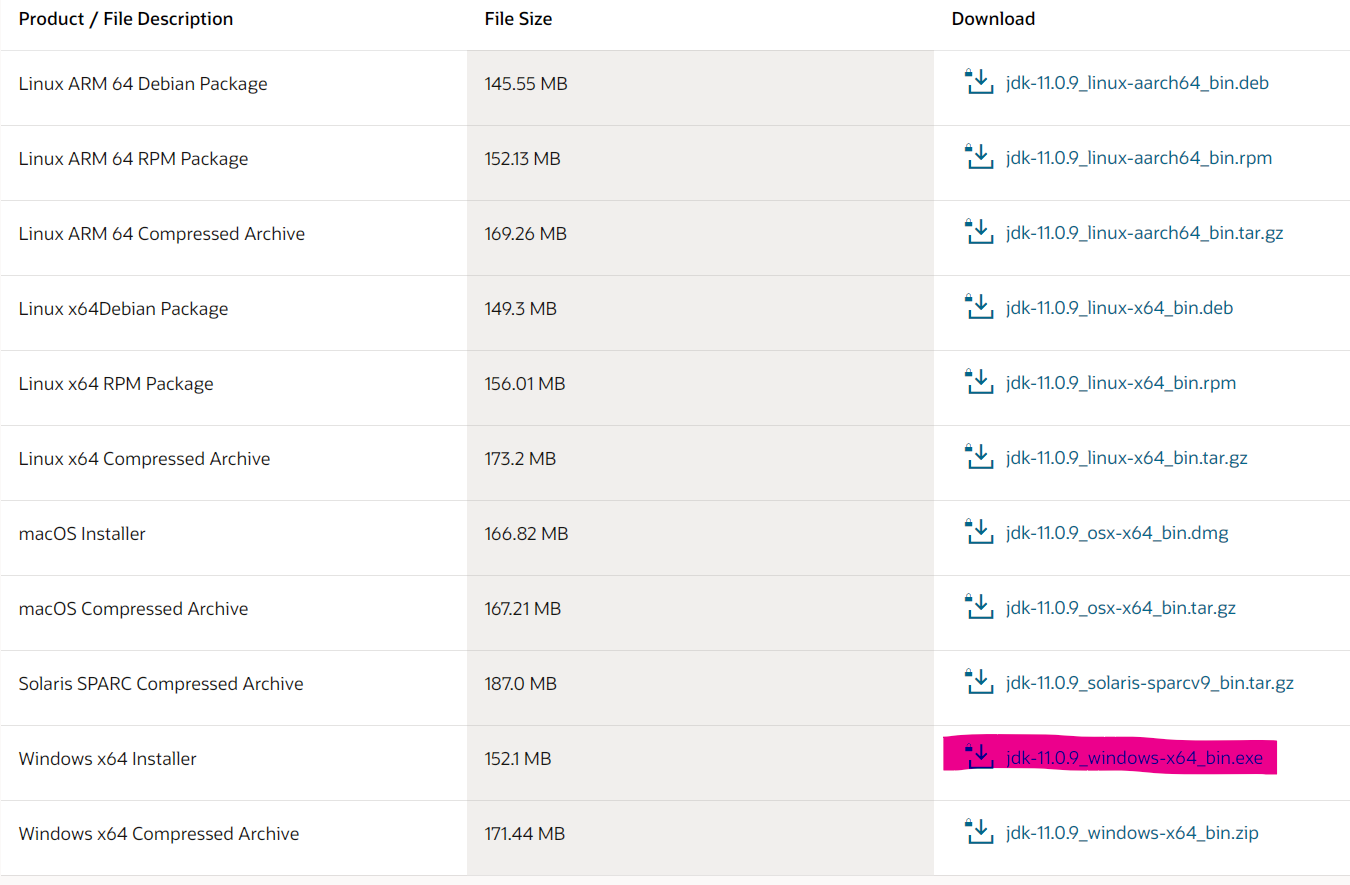Click the Download column header

point(993,19)
